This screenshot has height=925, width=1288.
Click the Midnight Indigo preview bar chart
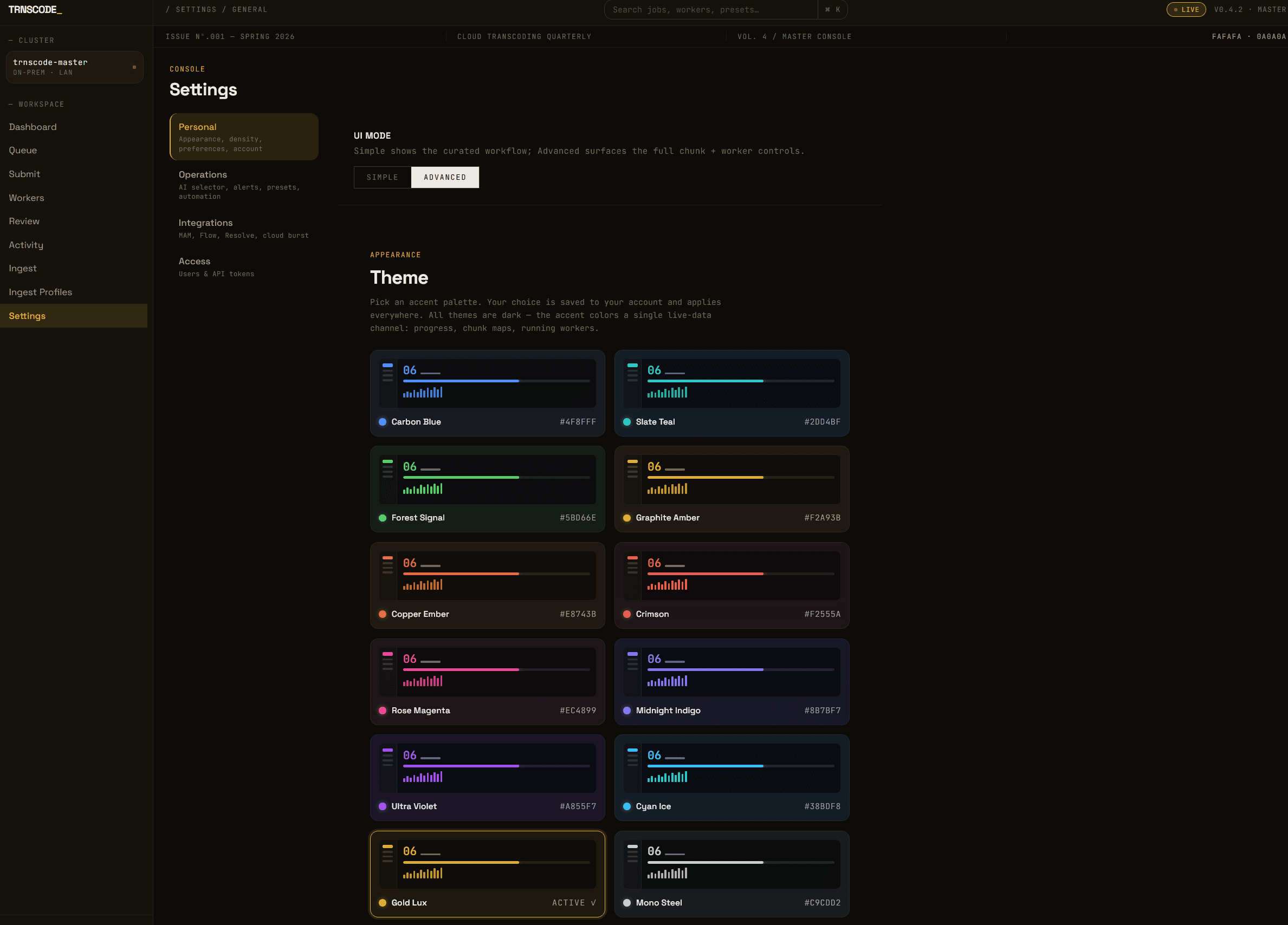(667, 681)
